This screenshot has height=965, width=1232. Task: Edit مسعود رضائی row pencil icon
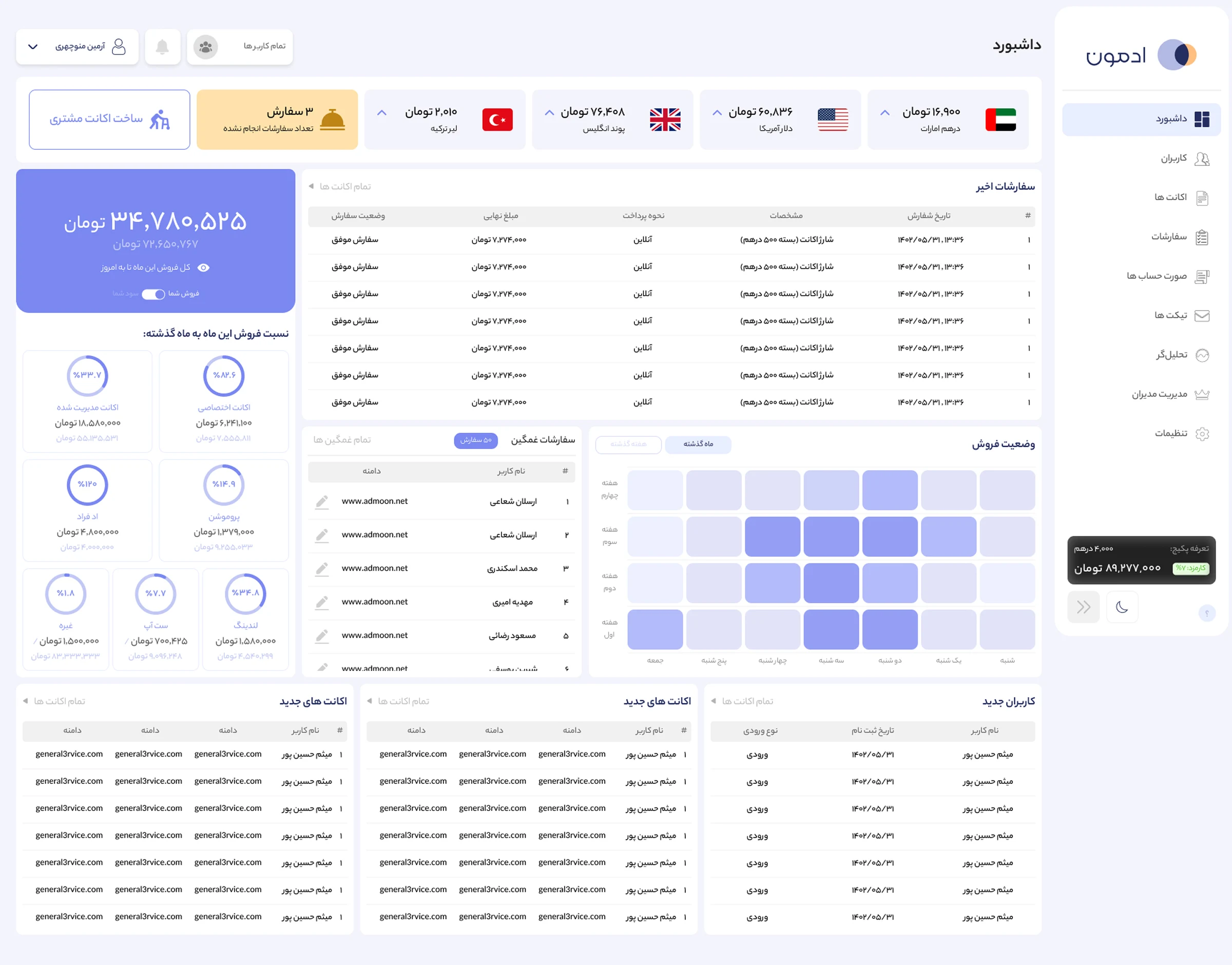point(322,635)
